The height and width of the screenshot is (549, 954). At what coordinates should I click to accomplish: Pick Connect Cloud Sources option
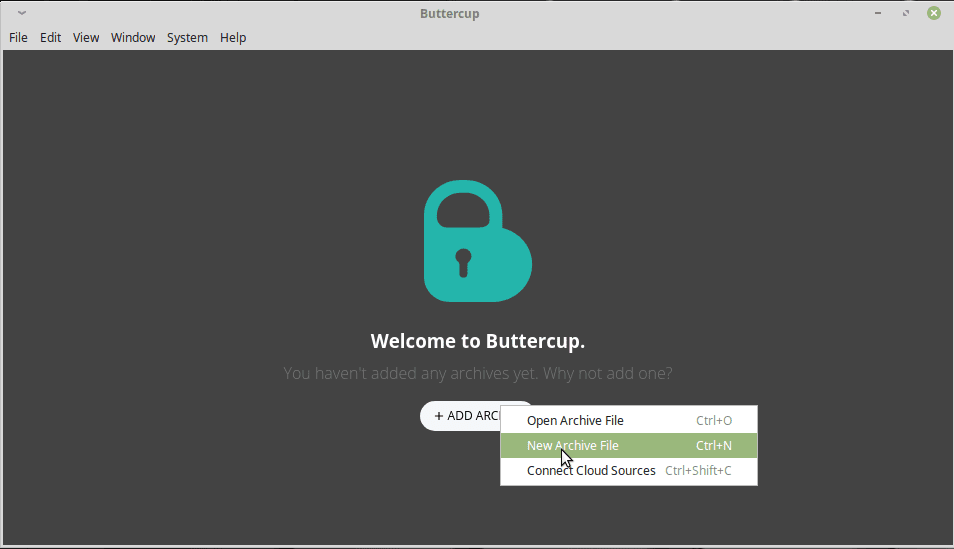[628, 470]
